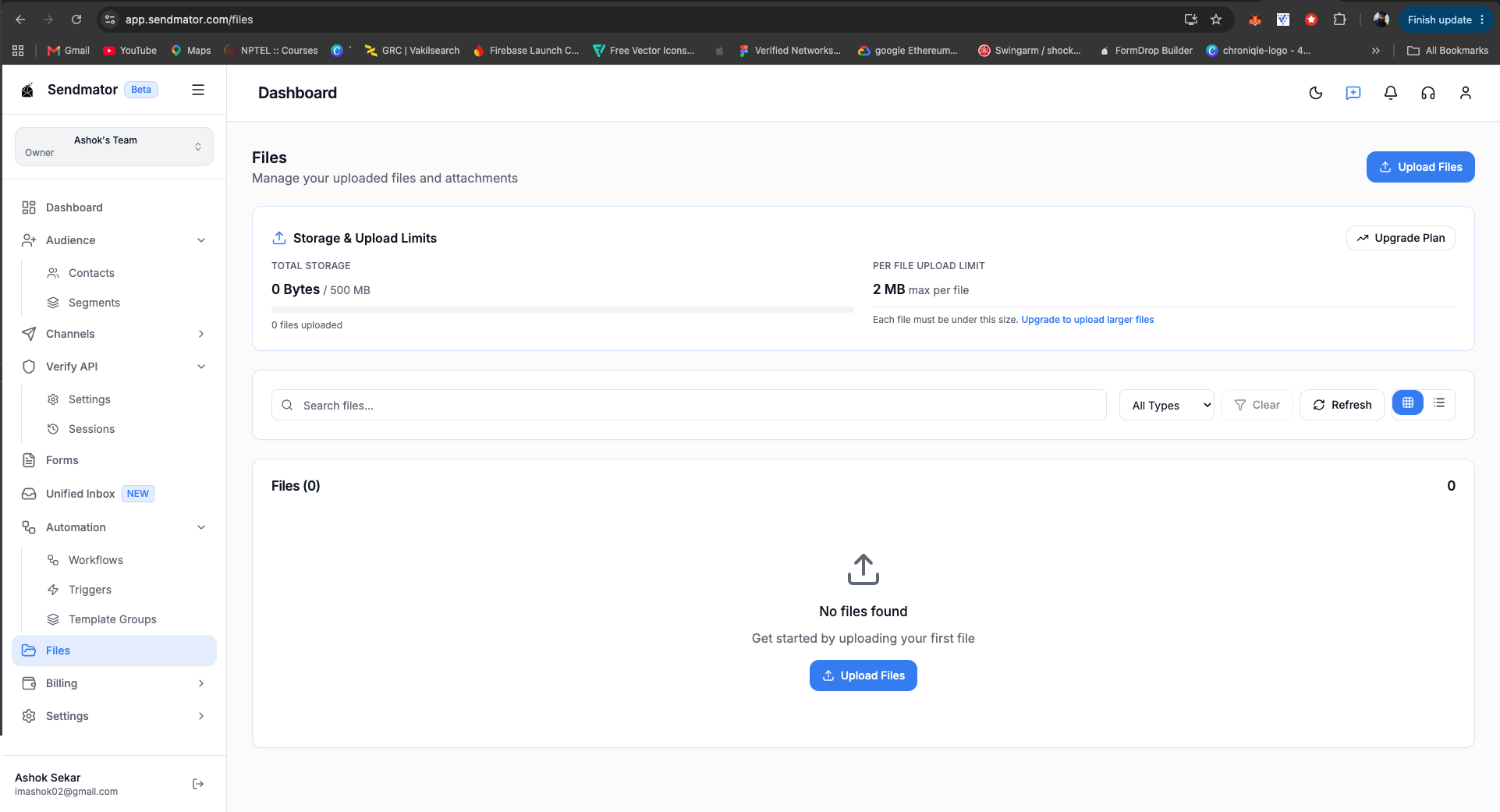Click the NEW badge on Unified Inbox
The width and height of the screenshot is (1500, 812).
click(138, 494)
